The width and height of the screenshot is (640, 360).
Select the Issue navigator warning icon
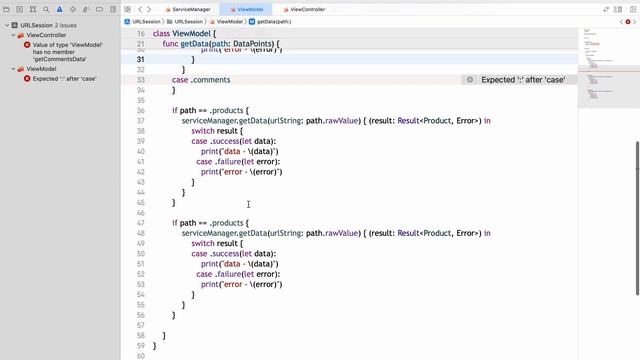pos(60,9)
